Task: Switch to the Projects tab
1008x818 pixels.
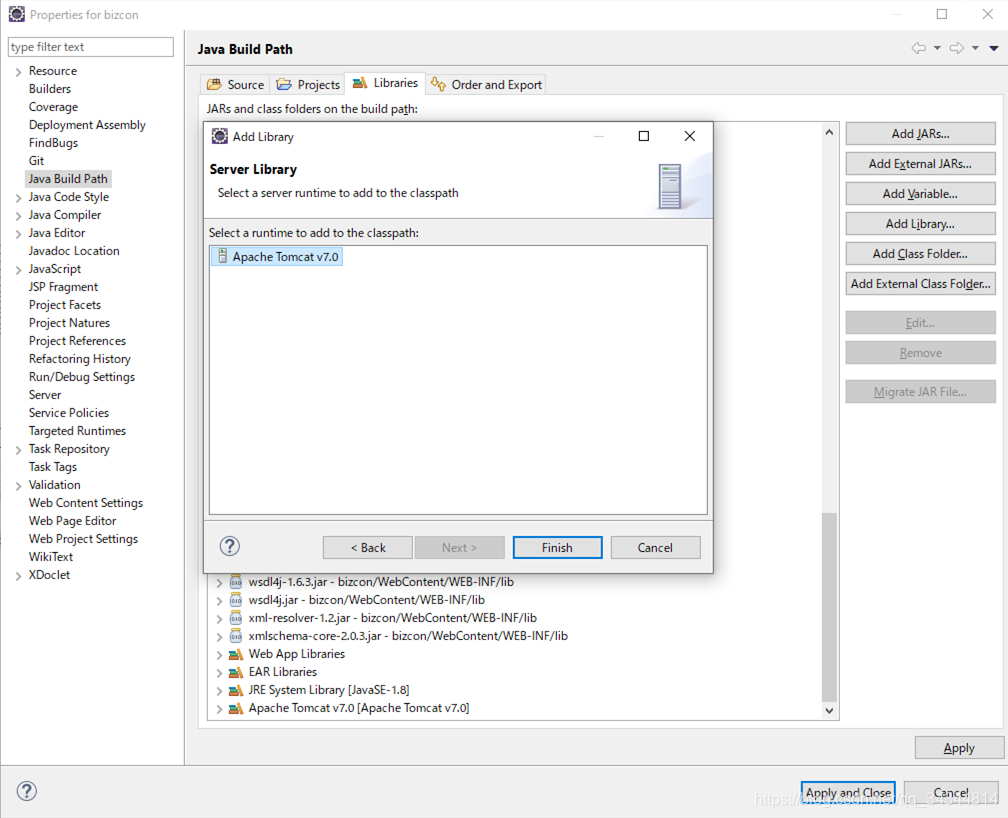Action: (308, 84)
